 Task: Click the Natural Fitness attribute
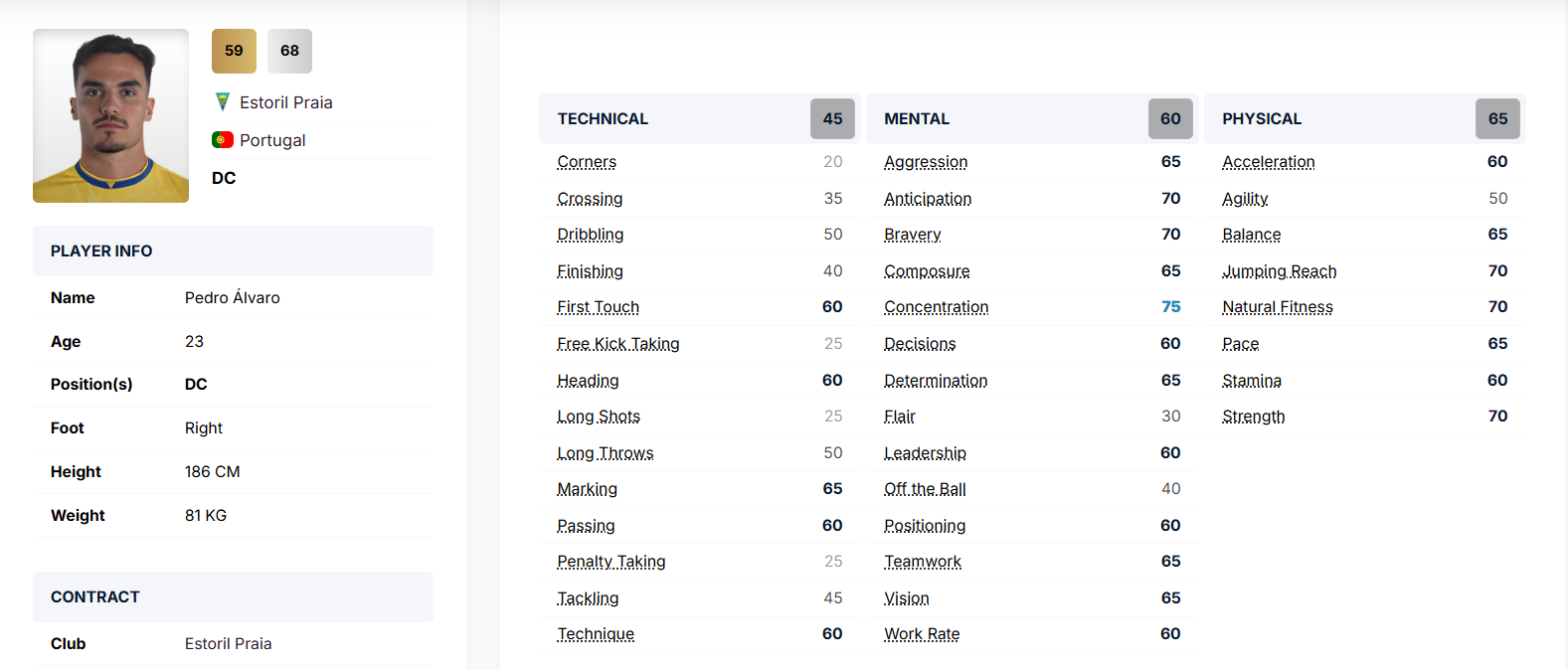[1277, 307]
